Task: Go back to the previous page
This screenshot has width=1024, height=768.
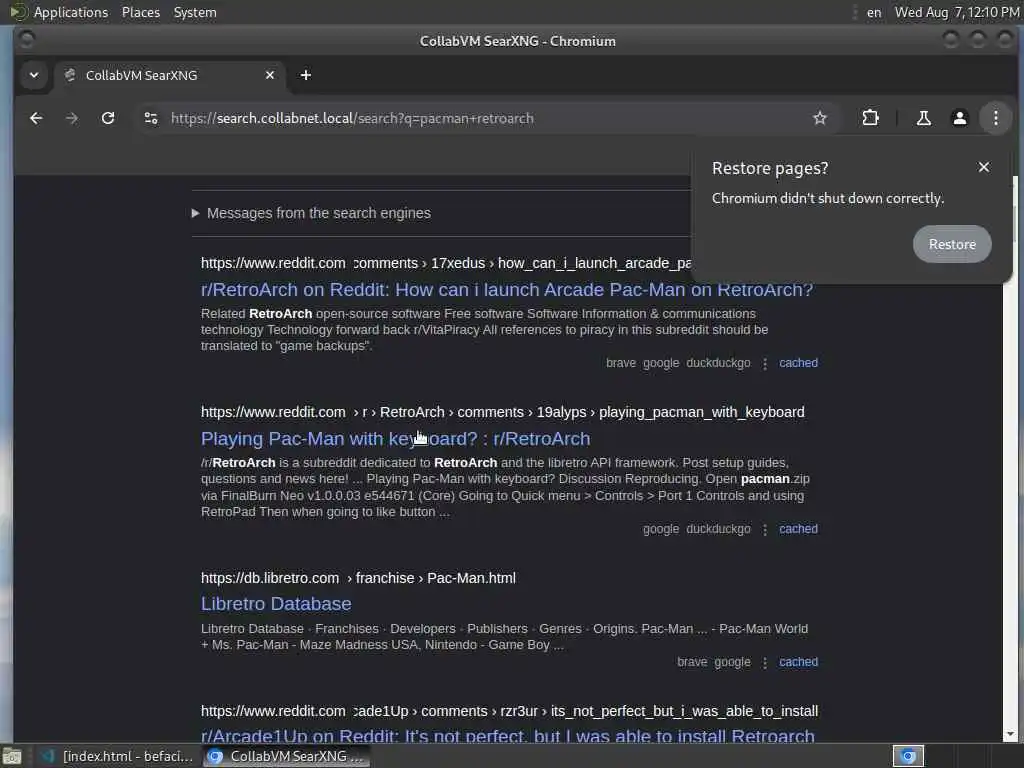Action: pos(36,118)
